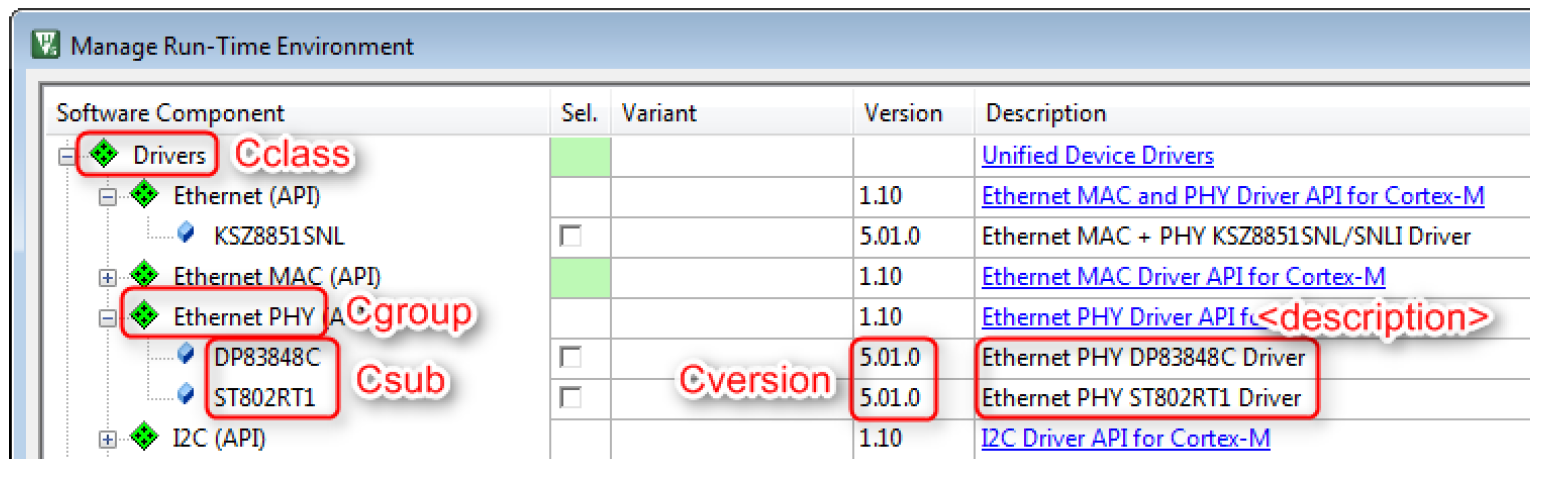
Task: Open I2C Driver API for Cortex-M link
Action: (1126, 437)
